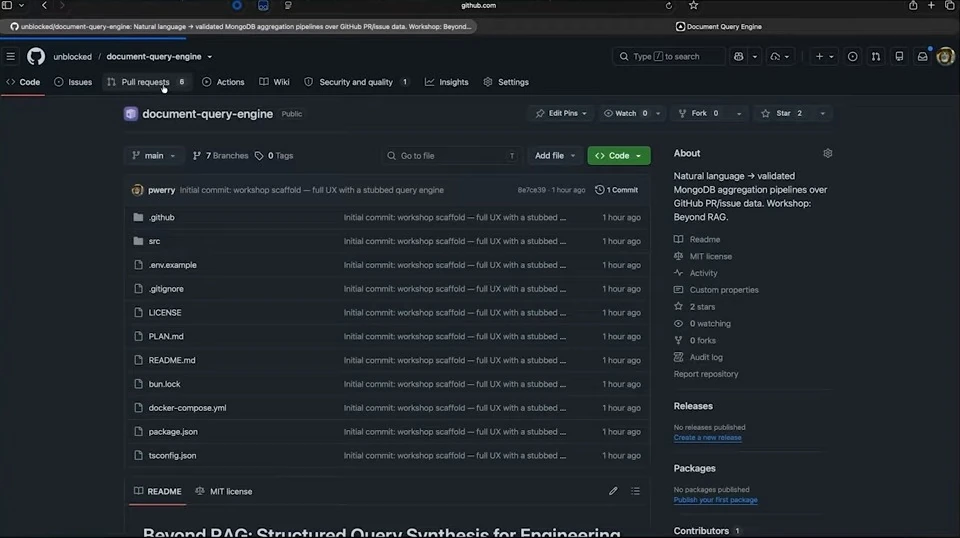
Task: Switch to Document Query Engine browser tab
Action: click(719, 26)
